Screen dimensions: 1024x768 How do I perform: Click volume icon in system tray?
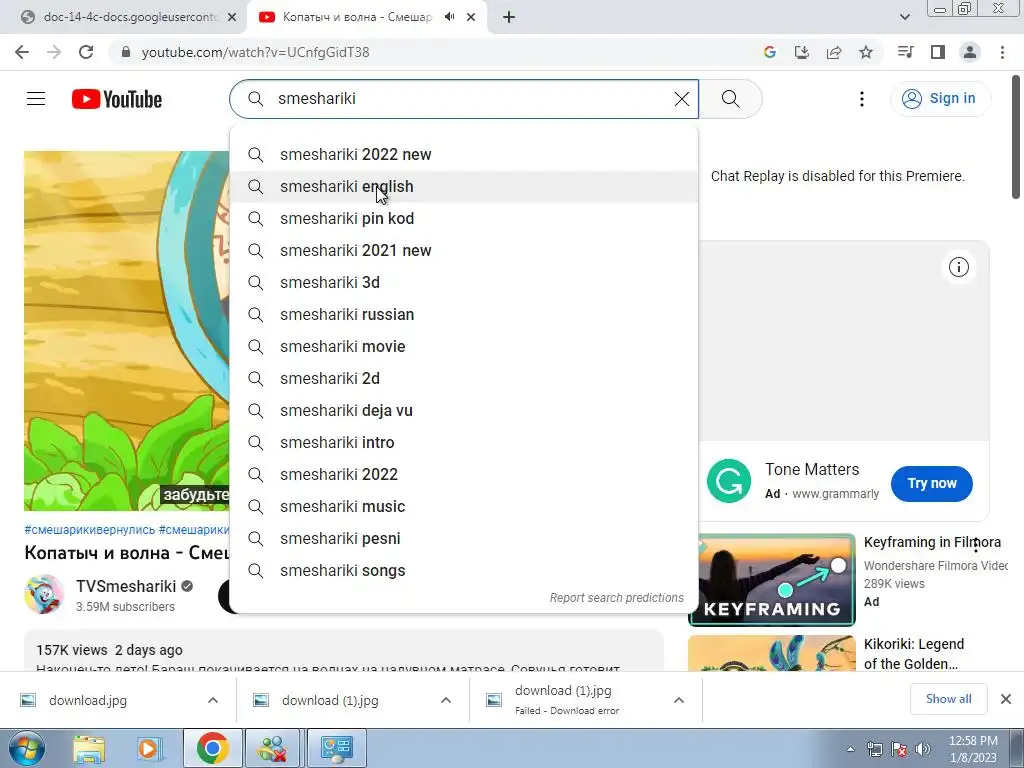coord(923,749)
